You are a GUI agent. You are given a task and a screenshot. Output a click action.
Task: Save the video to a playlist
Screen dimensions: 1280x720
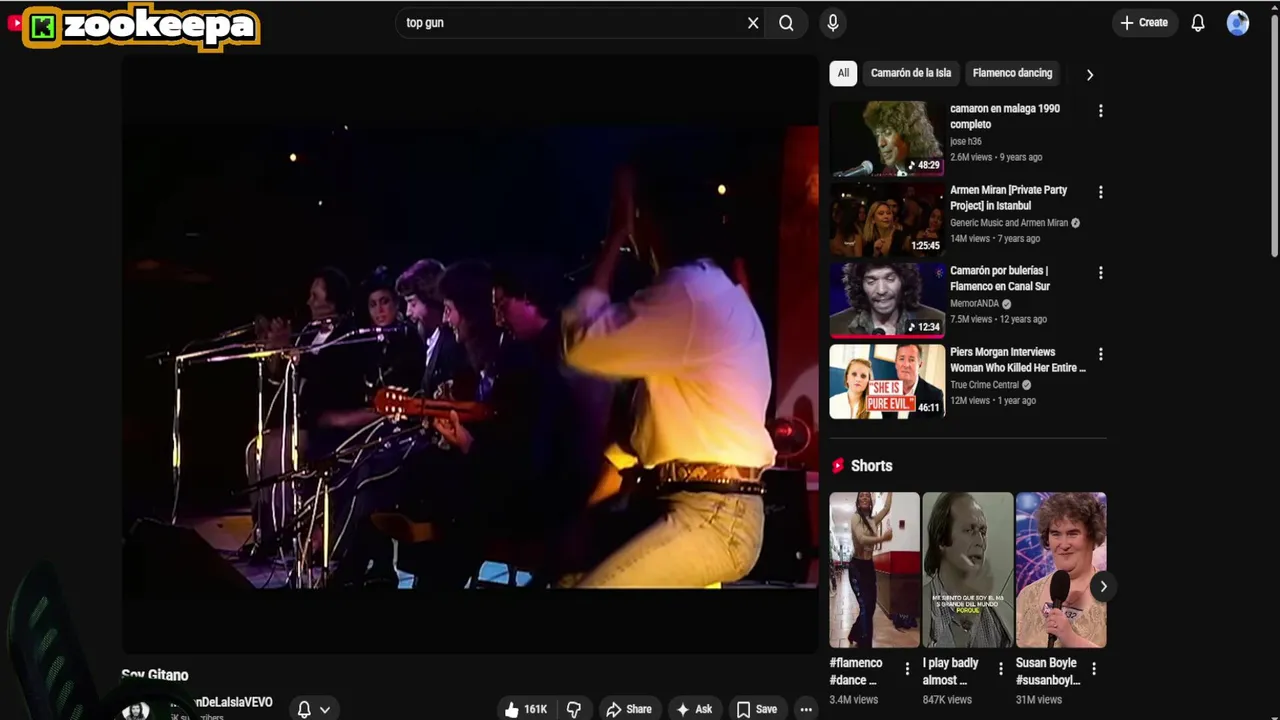(x=757, y=709)
